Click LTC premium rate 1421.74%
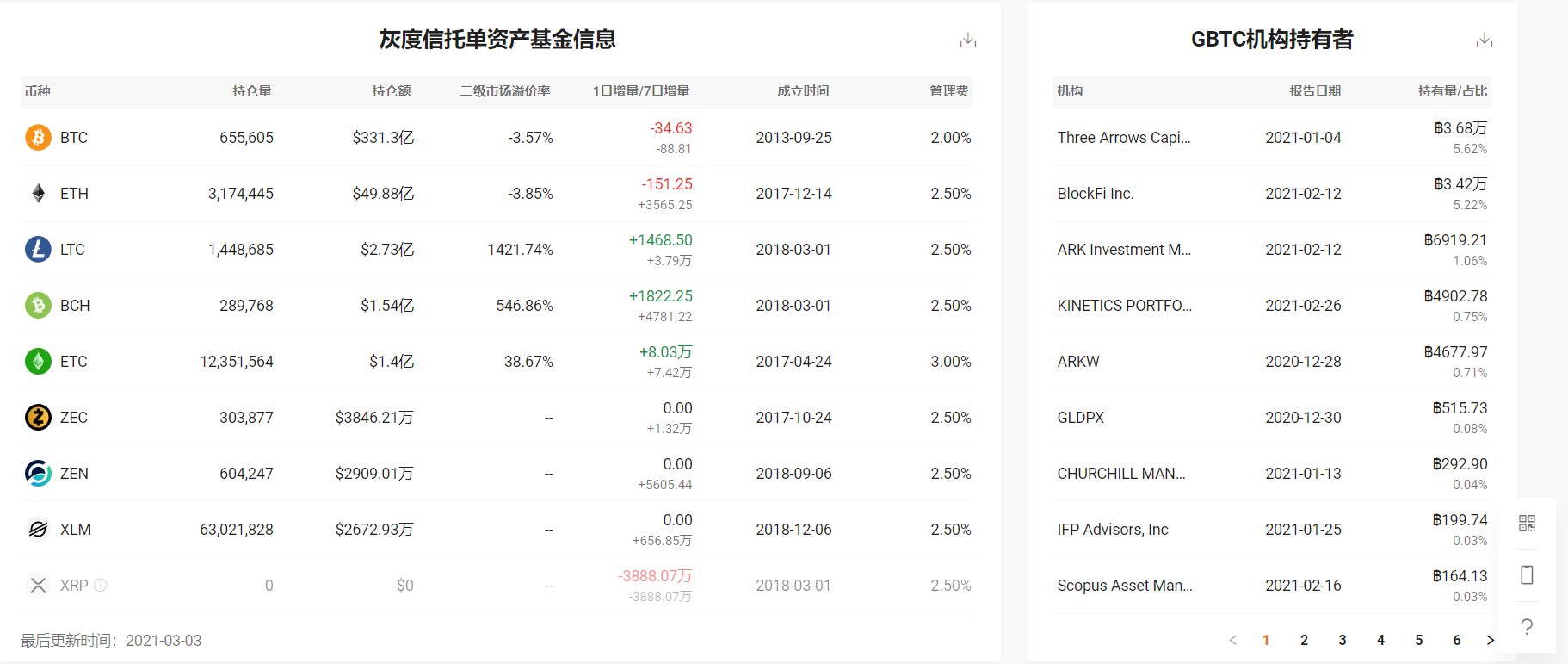 pos(520,250)
